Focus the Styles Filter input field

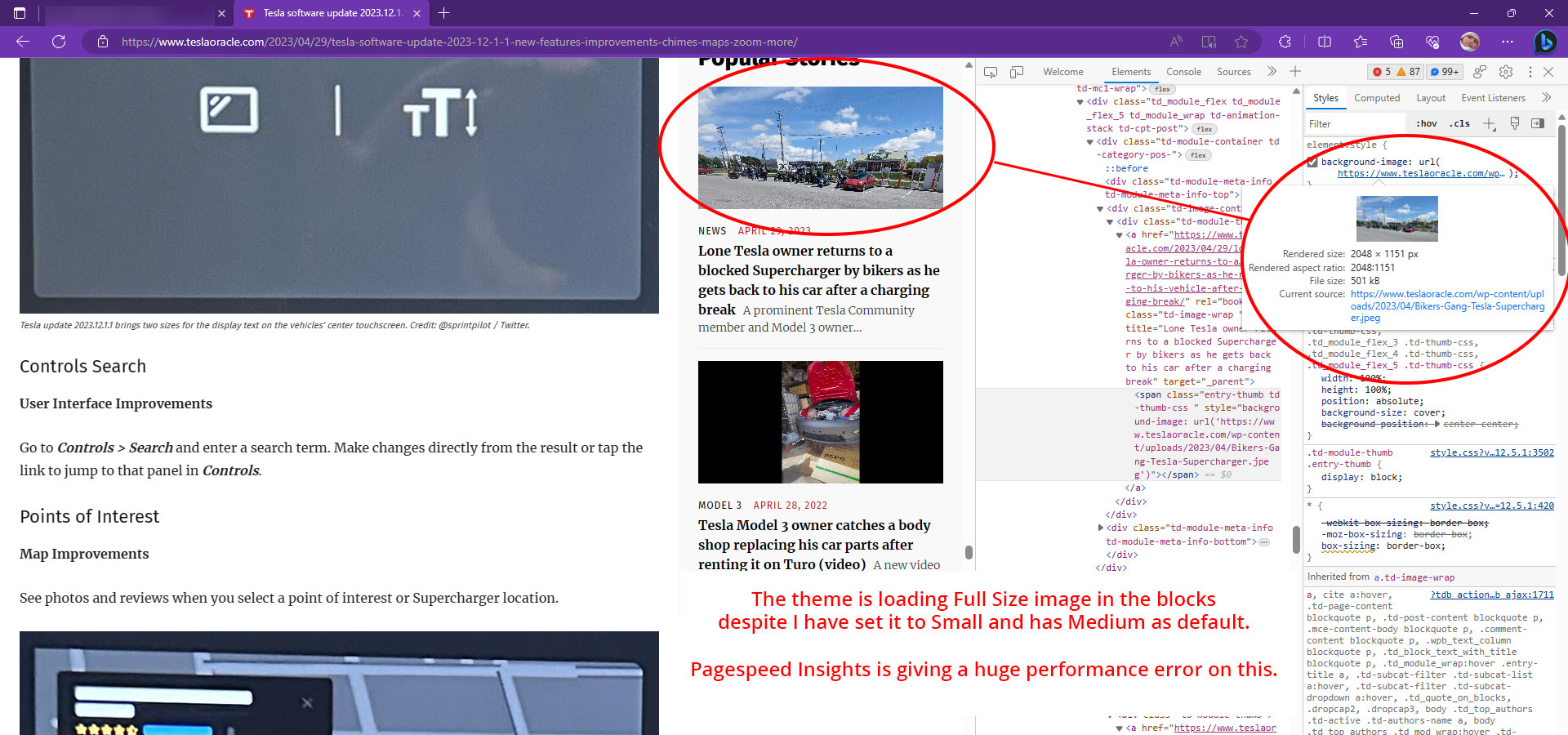(x=1356, y=124)
